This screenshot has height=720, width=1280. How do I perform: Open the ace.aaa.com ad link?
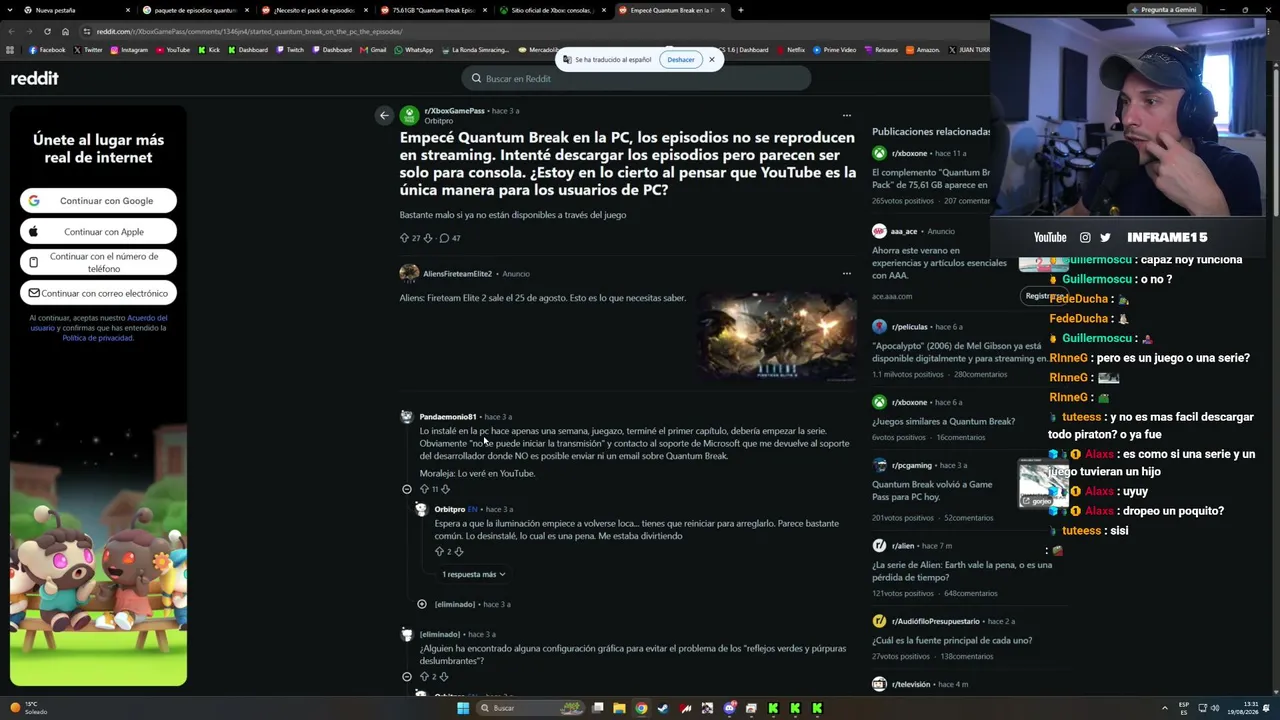pyautogui.click(x=892, y=296)
